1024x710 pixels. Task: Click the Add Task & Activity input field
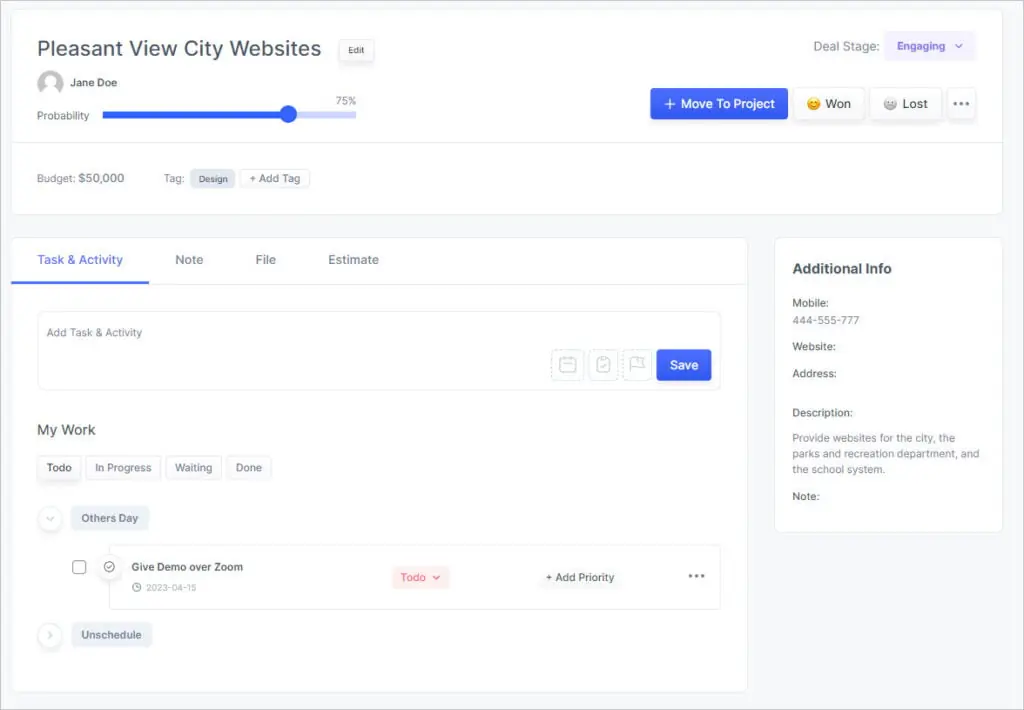[290, 334]
